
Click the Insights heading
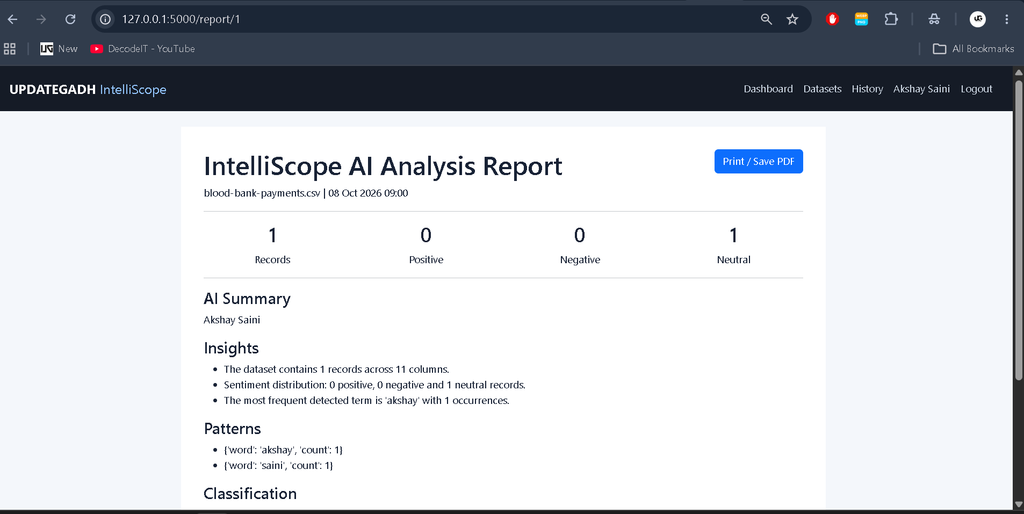coord(231,348)
